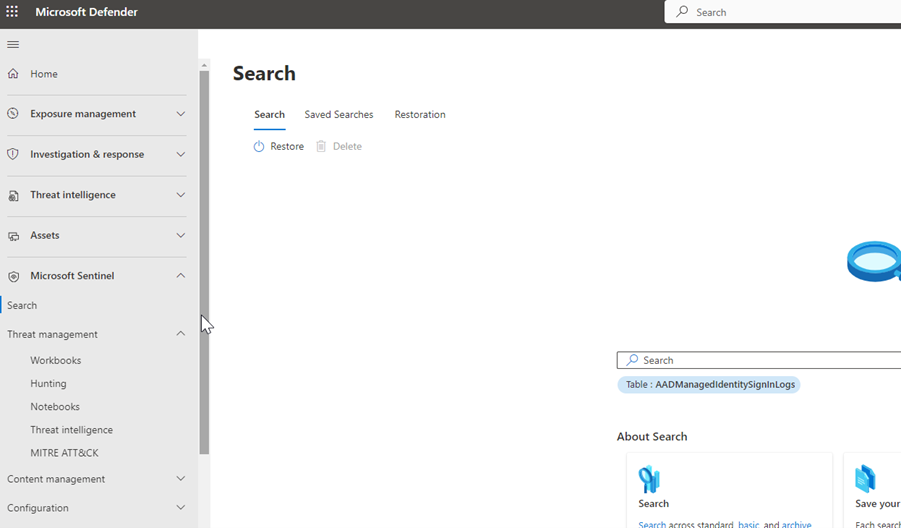Follow the 'Search' link in description

[x=652, y=524]
